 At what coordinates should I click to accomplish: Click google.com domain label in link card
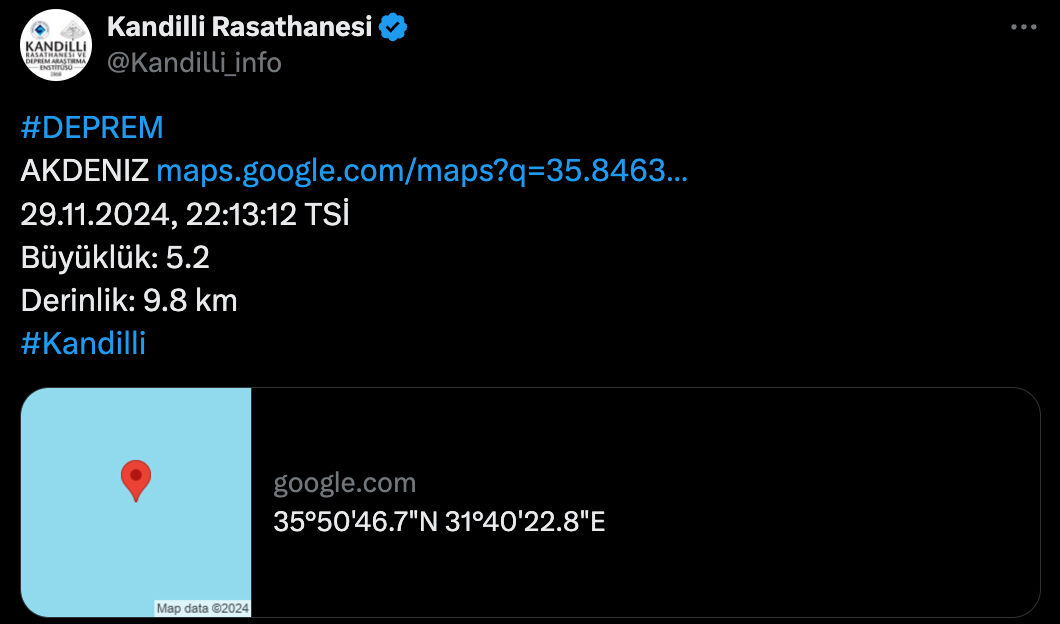tap(344, 483)
